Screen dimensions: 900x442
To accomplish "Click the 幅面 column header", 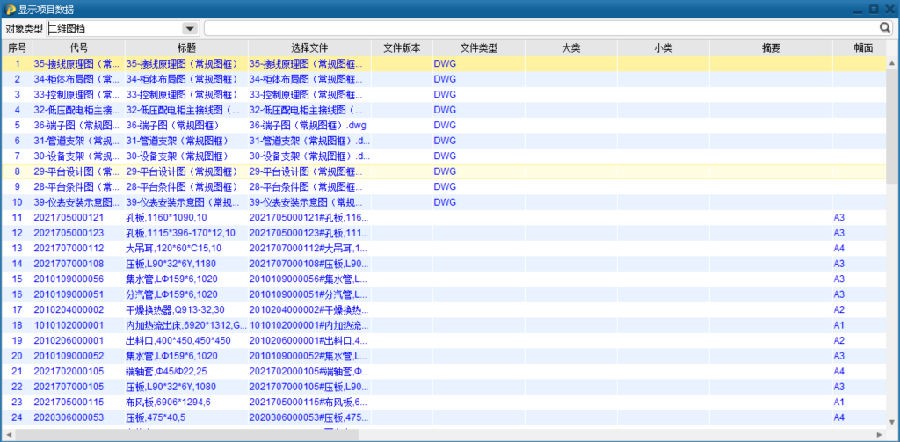I will pyautogui.click(x=863, y=47).
